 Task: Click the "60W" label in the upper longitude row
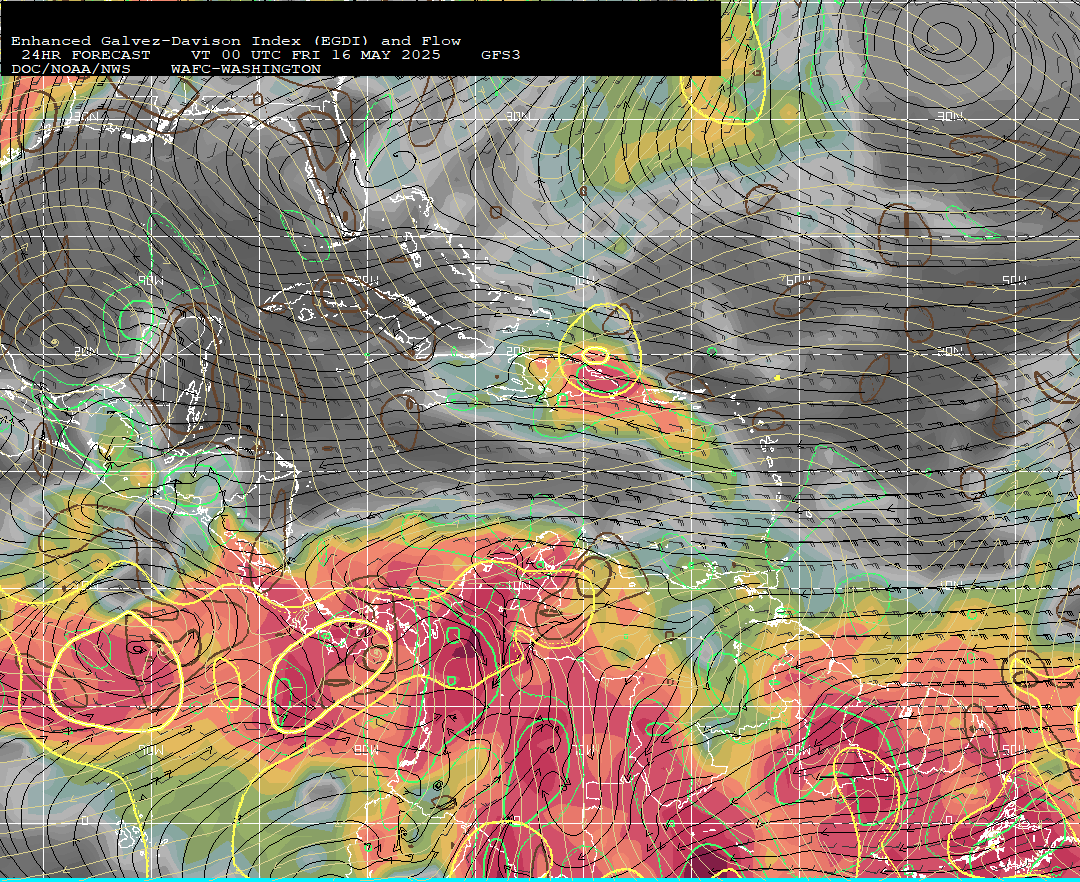[798, 280]
